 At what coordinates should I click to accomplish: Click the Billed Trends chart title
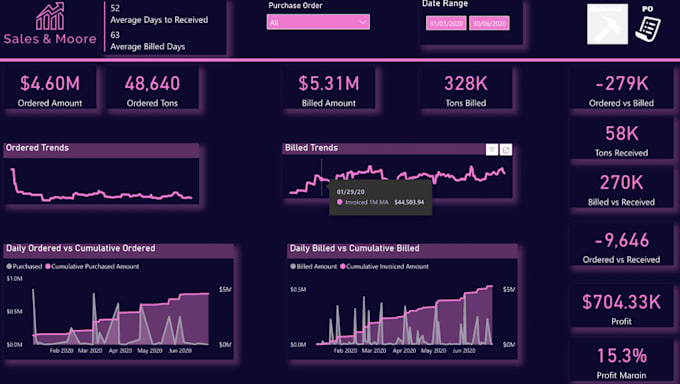(x=311, y=148)
